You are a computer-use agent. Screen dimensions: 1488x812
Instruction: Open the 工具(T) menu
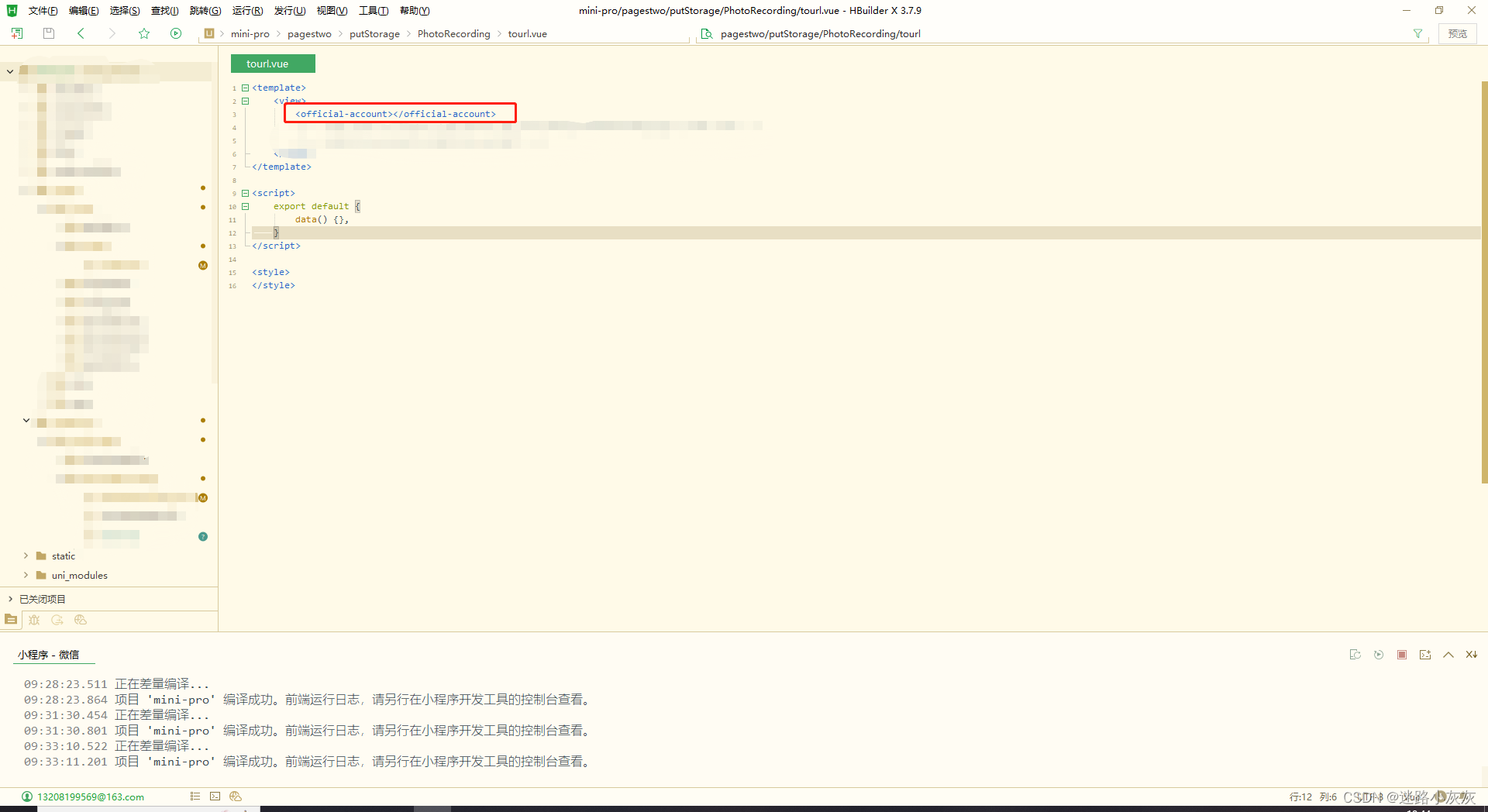click(x=374, y=11)
